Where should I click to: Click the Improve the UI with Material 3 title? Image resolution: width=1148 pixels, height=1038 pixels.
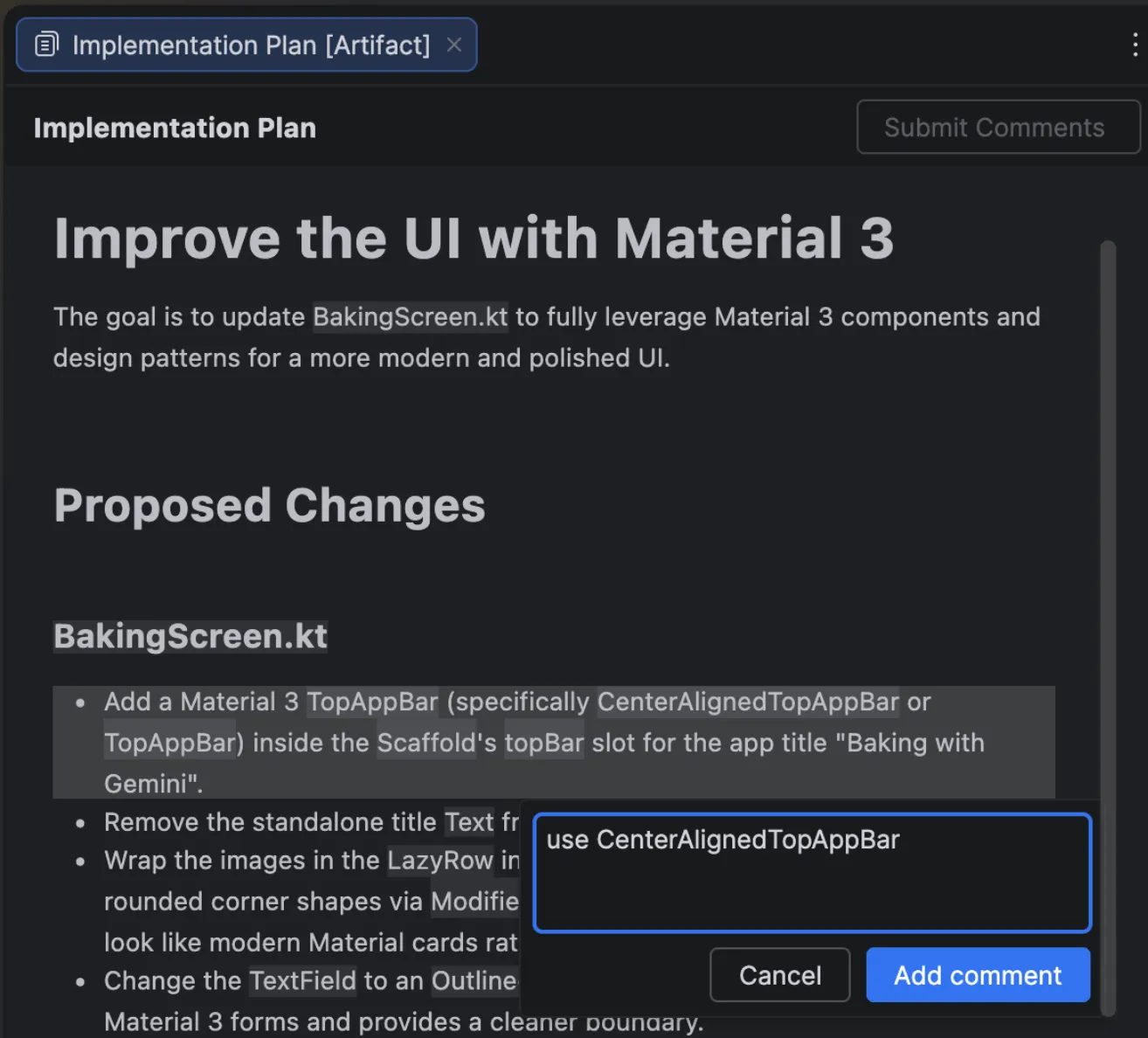[x=474, y=237]
